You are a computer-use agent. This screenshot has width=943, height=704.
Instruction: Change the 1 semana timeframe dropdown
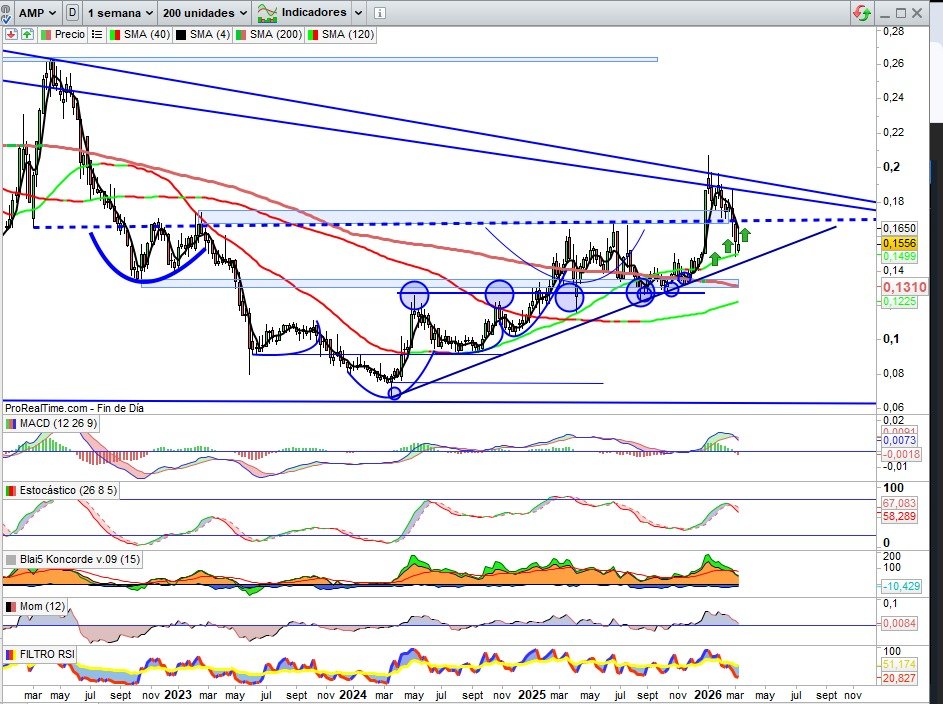pyautogui.click(x=120, y=13)
